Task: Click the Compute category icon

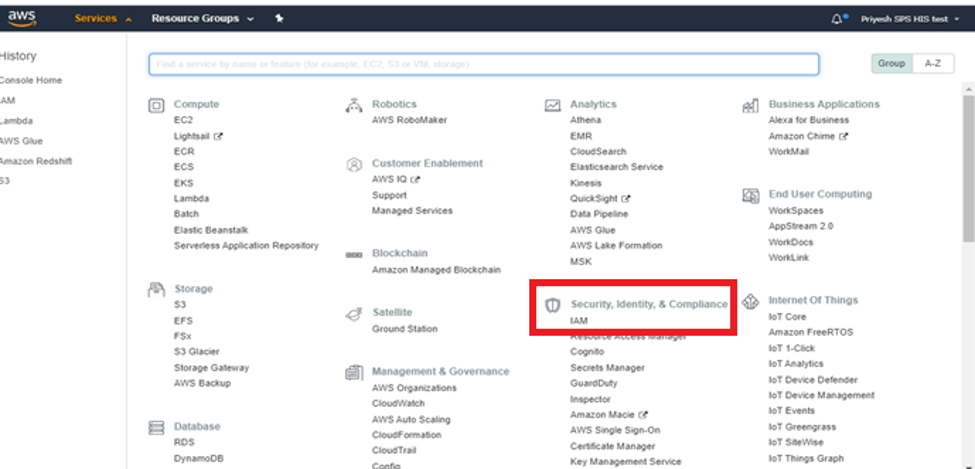Action: (x=156, y=104)
